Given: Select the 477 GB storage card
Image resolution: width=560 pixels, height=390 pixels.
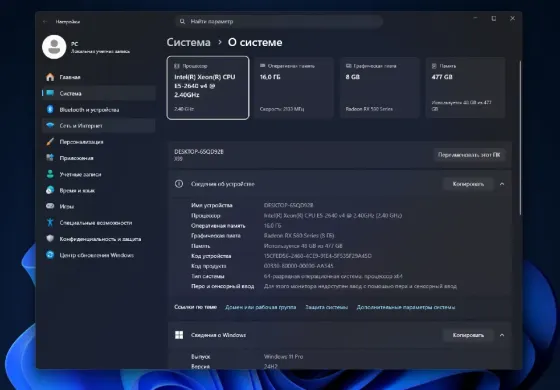Looking at the screenshot, I should click(465, 88).
